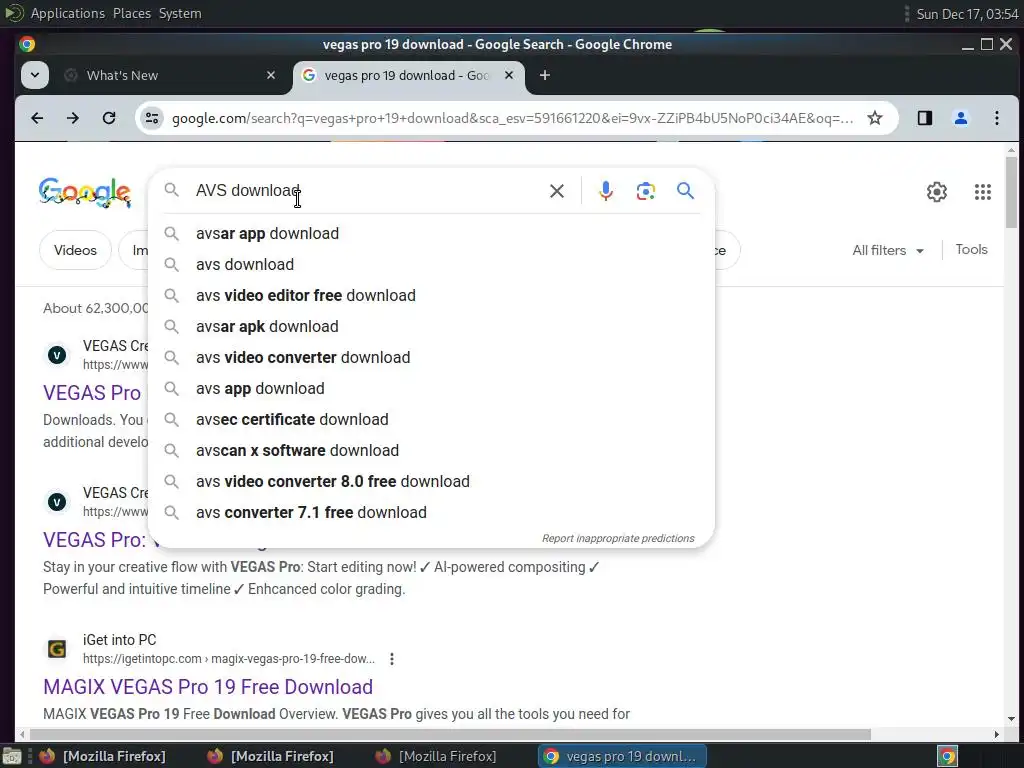Click the Tools button

pyautogui.click(x=971, y=249)
